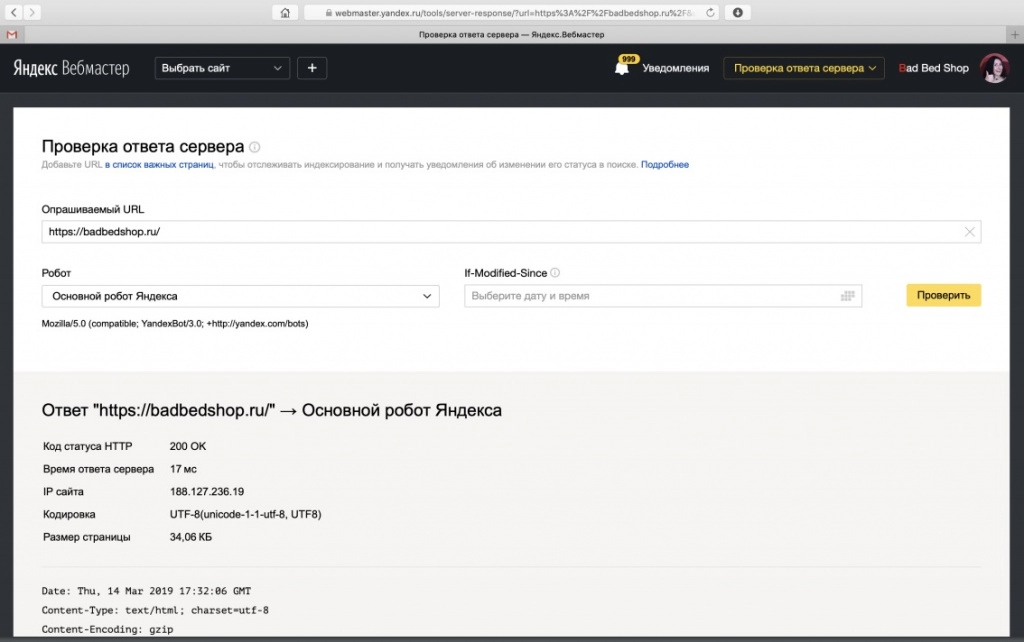
Task: Open the browser downloads icon
Action: click(737, 12)
